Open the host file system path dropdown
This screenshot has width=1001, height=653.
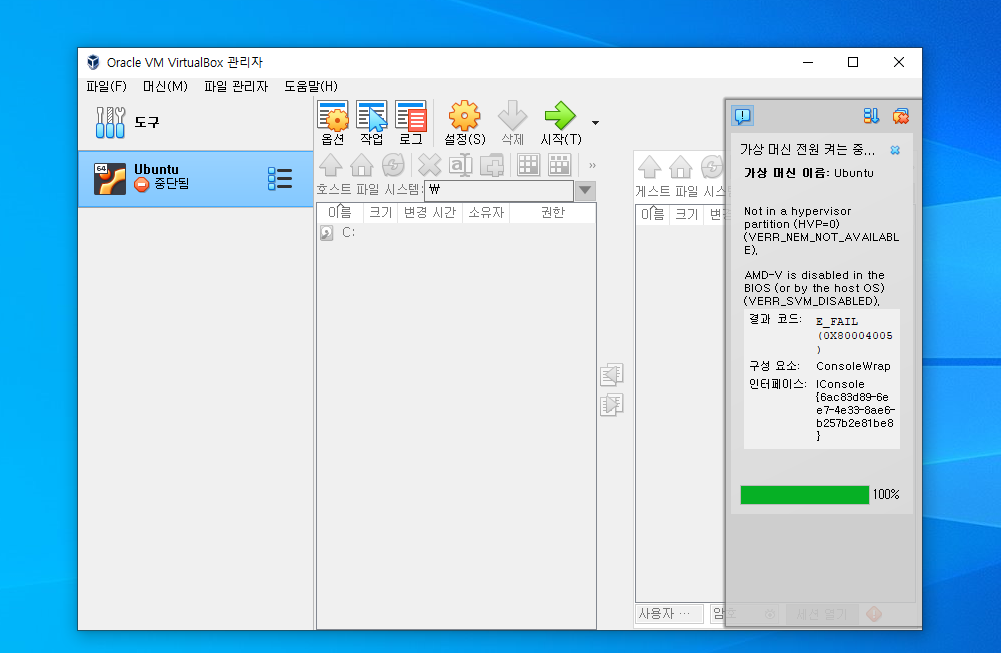(x=585, y=190)
